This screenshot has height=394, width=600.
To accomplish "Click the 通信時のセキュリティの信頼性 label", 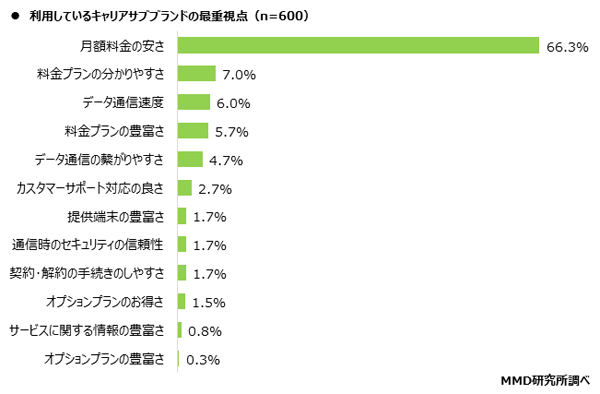I will tap(88, 244).
